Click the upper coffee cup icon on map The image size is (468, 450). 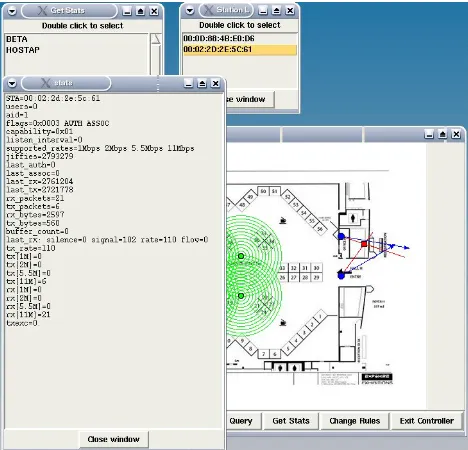[283, 220]
